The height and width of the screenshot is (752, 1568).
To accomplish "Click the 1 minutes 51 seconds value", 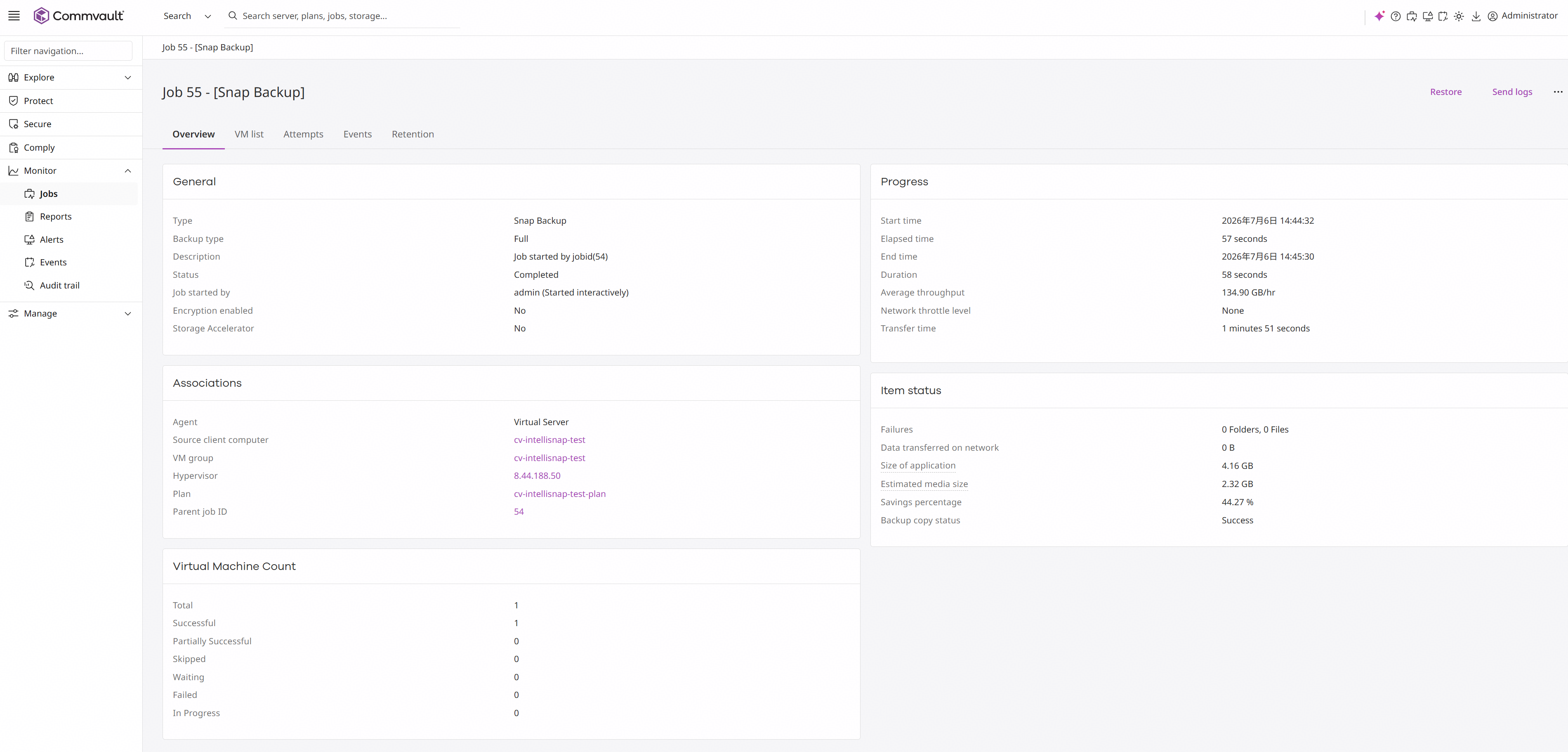I will pyautogui.click(x=1266, y=328).
